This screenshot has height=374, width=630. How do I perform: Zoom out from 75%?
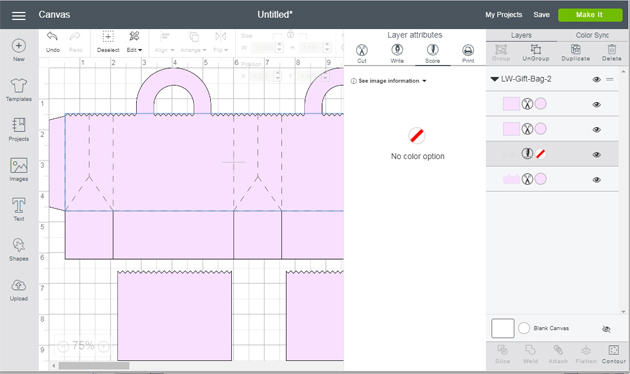click(x=63, y=346)
